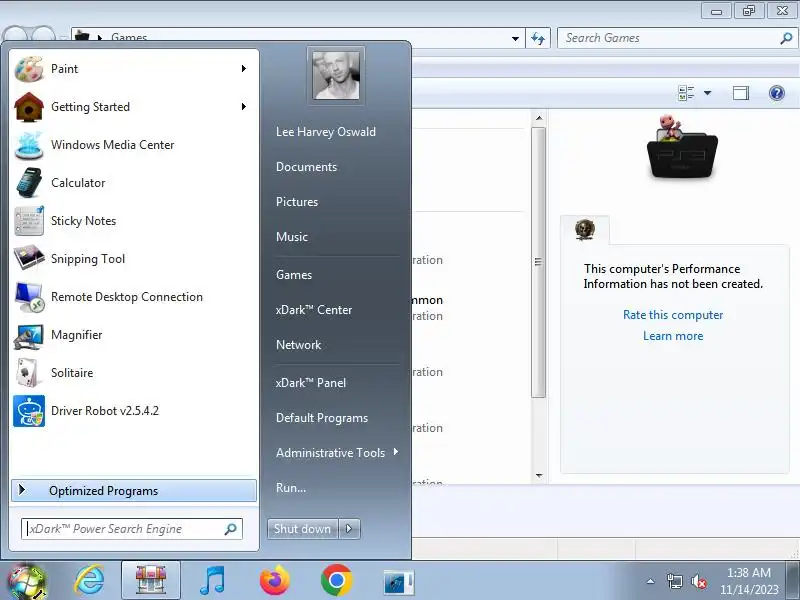The width and height of the screenshot is (800, 600).
Task: Open the clock showing 1:38 AM
Action: click(x=748, y=581)
